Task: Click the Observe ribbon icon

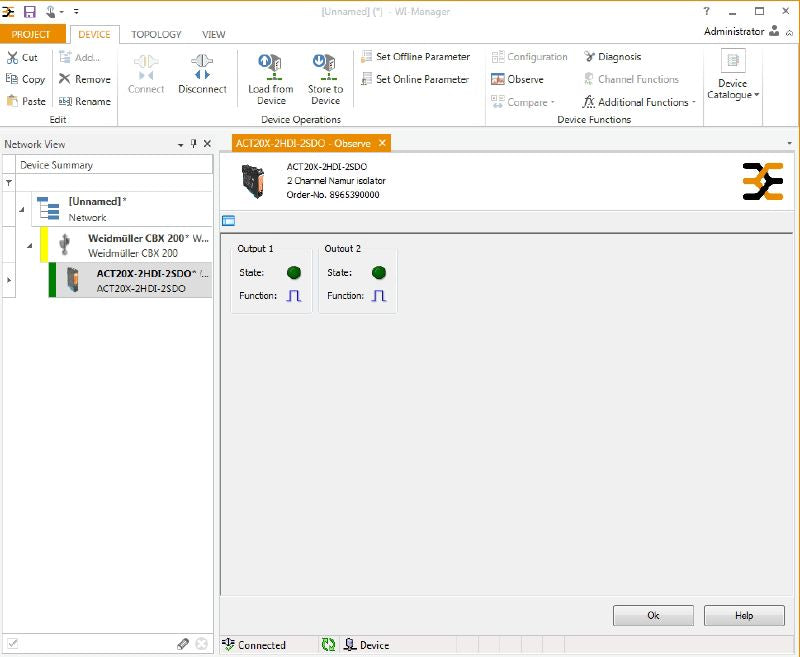Action: tap(498, 79)
